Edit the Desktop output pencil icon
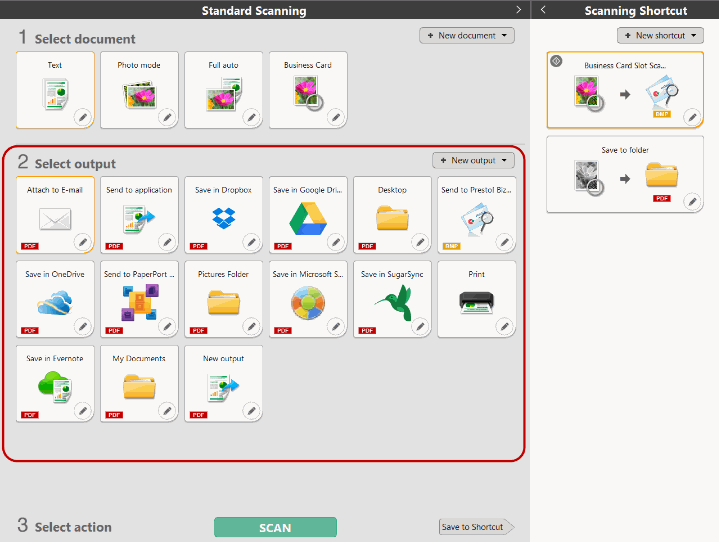Viewport: 719px width, 542px height. click(420, 243)
